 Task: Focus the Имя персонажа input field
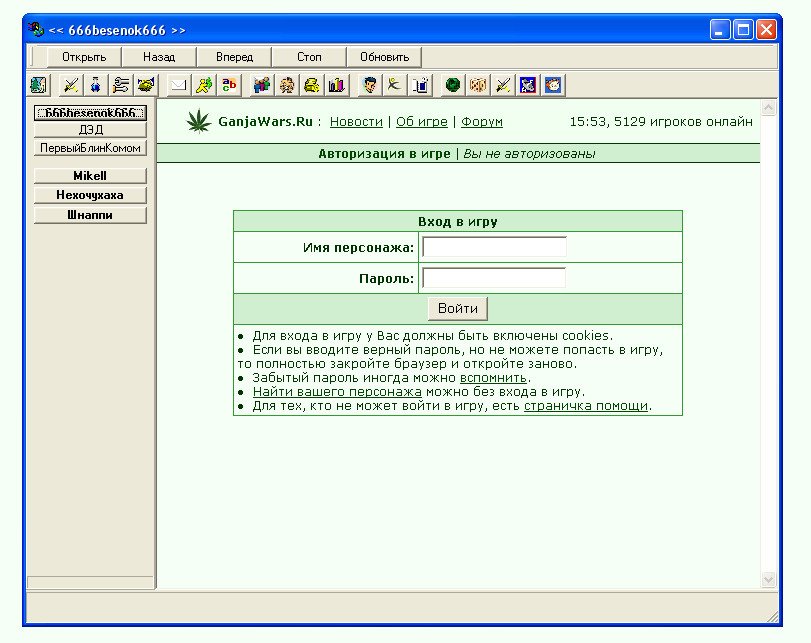494,247
